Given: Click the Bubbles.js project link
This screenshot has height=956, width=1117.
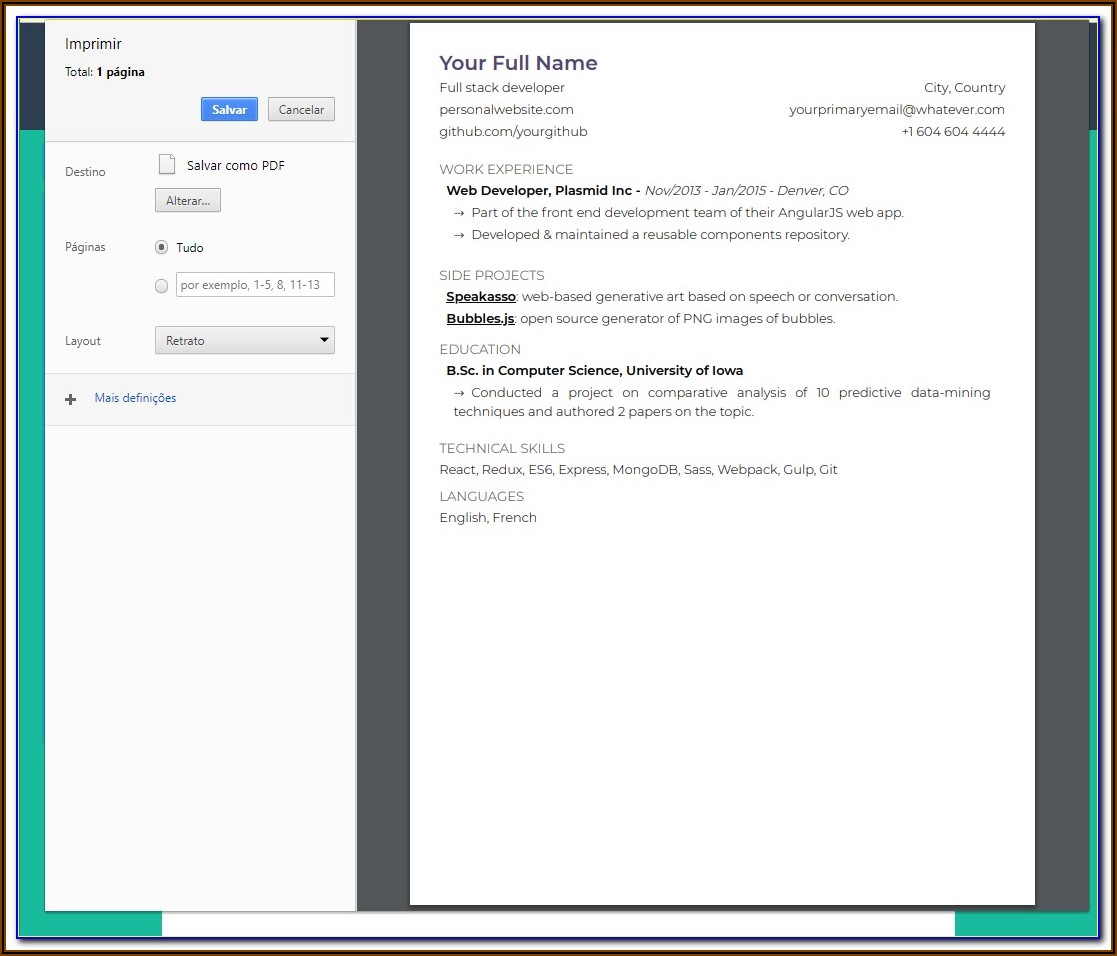Looking at the screenshot, I should (478, 318).
